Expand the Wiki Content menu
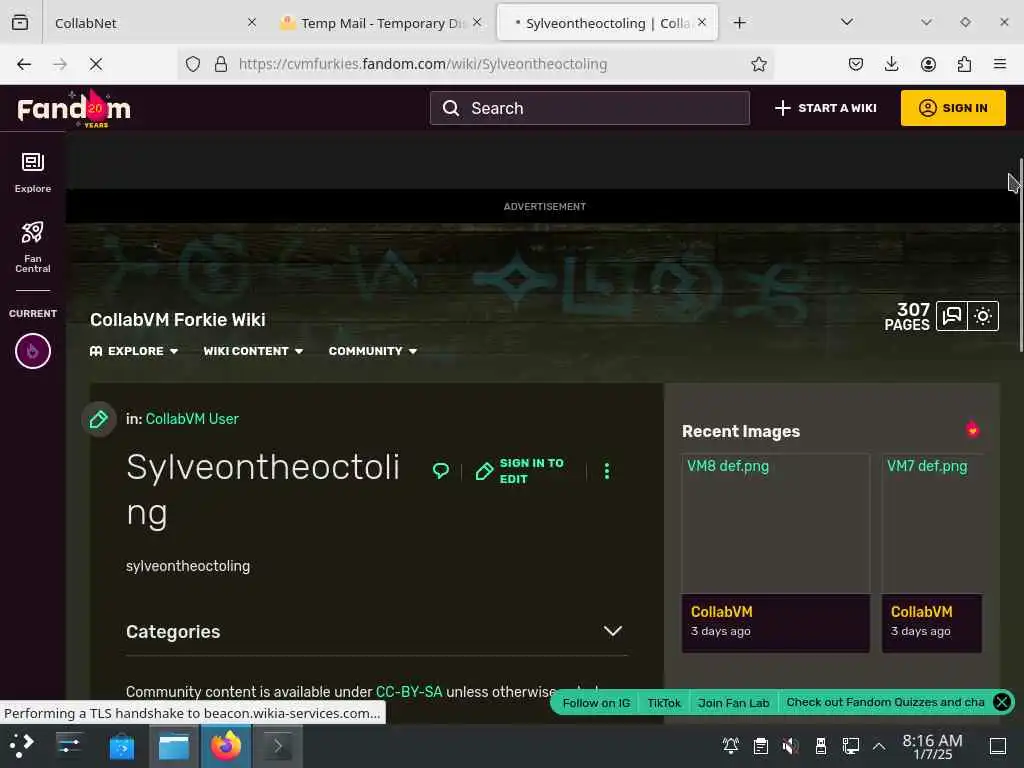This screenshot has height=768, width=1024. [253, 351]
